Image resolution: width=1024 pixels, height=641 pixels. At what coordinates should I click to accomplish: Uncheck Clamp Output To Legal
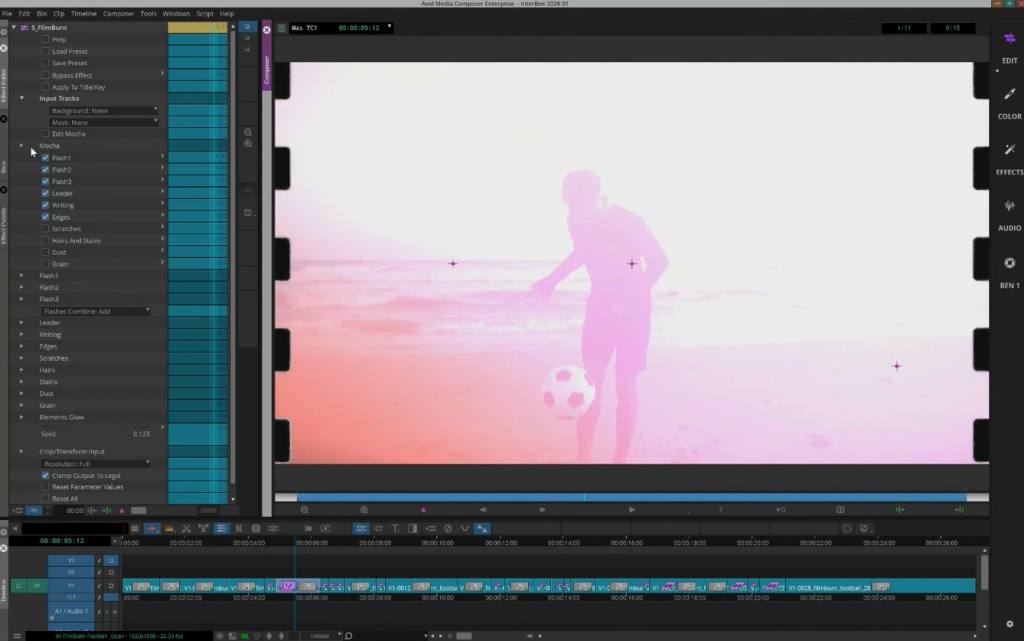click(x=45, y=475)
